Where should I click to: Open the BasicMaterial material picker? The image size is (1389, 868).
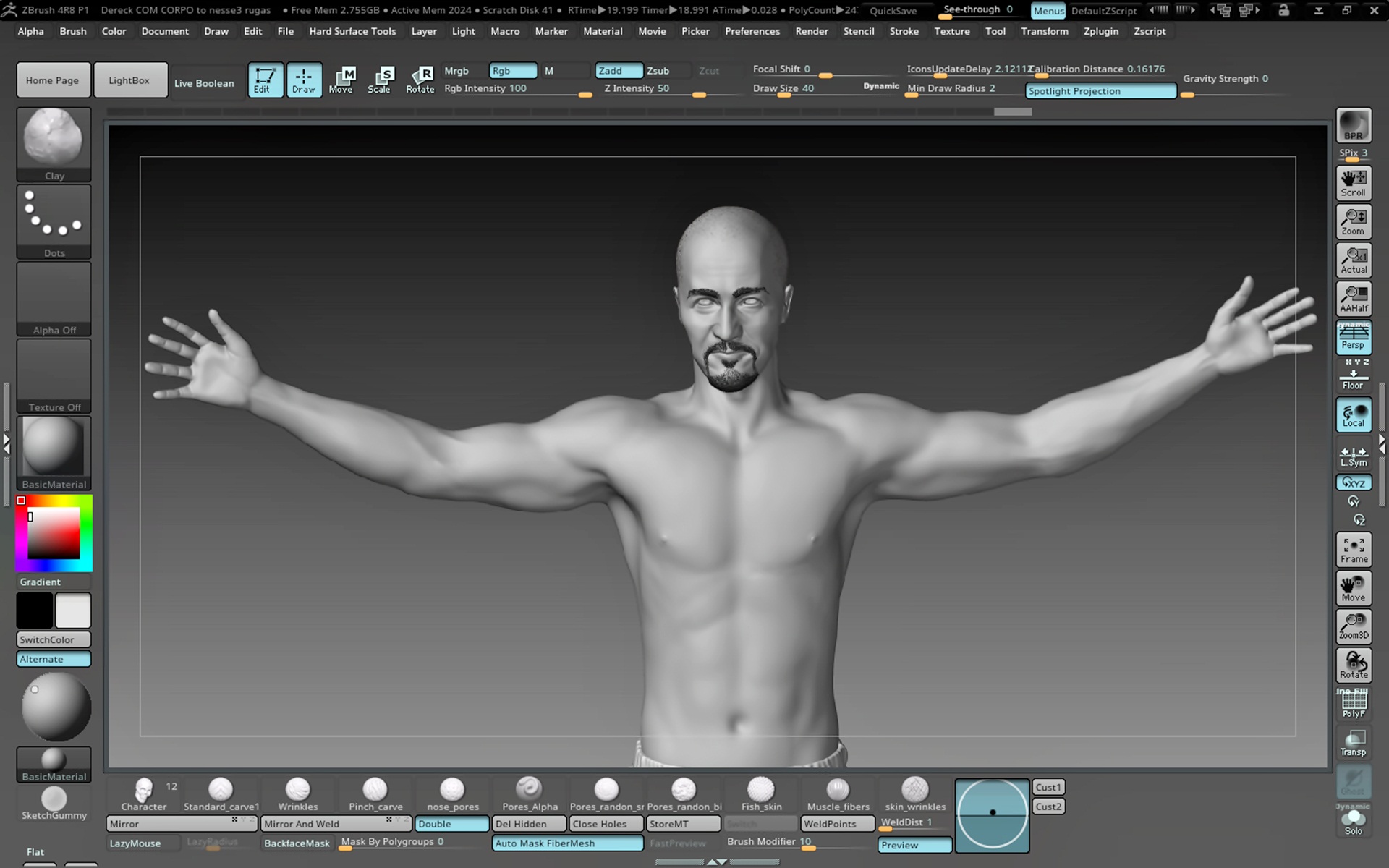[54, 453]
